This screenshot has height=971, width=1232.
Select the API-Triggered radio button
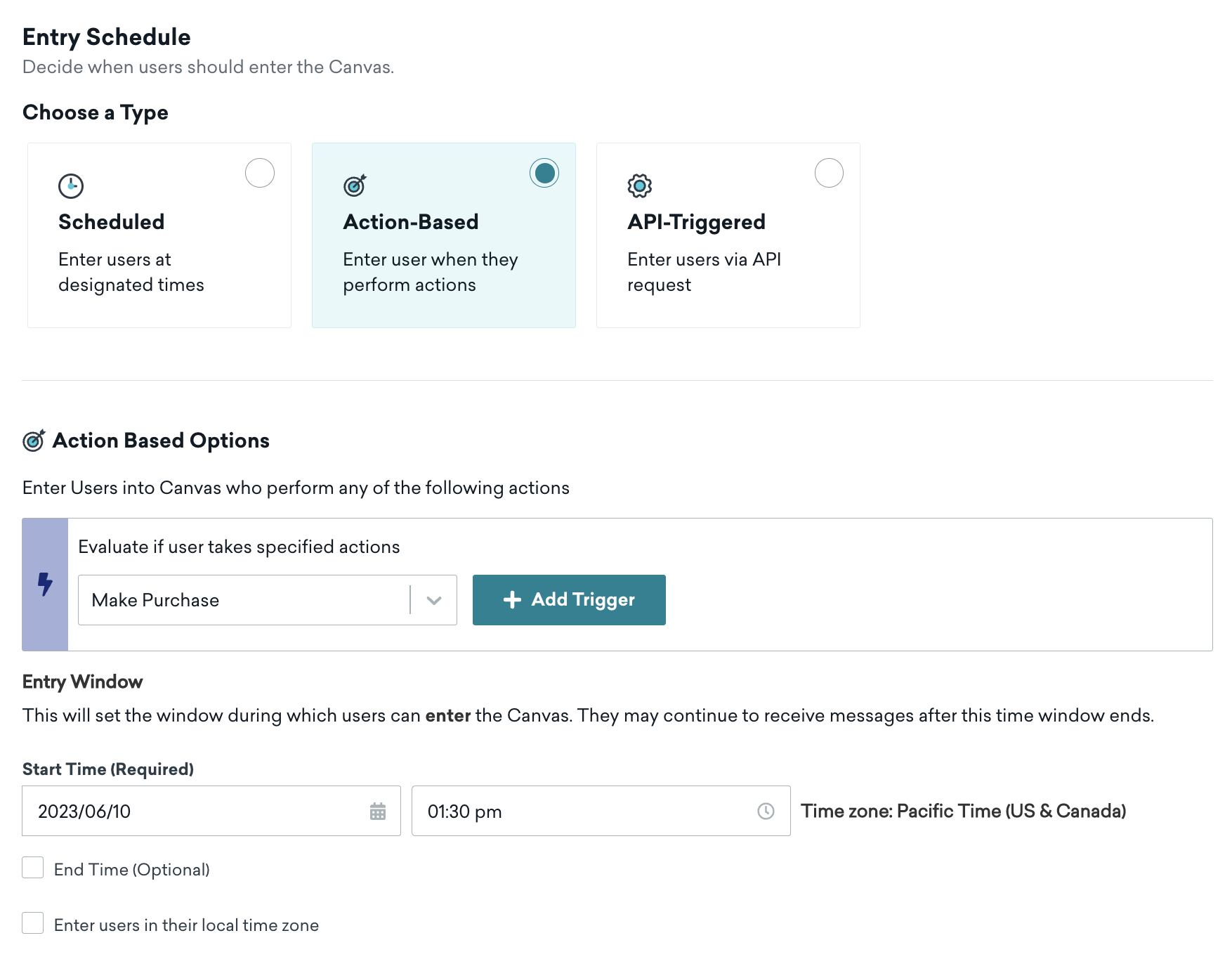point(829,173)
